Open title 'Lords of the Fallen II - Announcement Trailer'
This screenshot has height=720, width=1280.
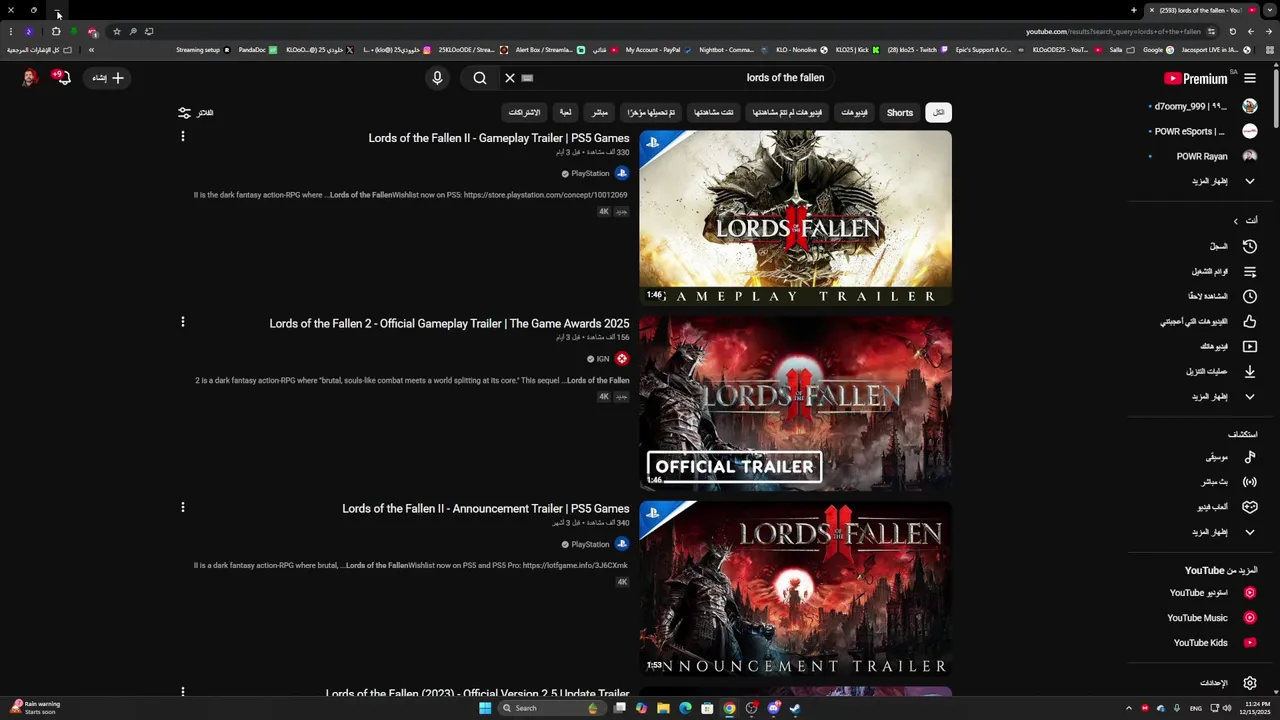[486, 509]
